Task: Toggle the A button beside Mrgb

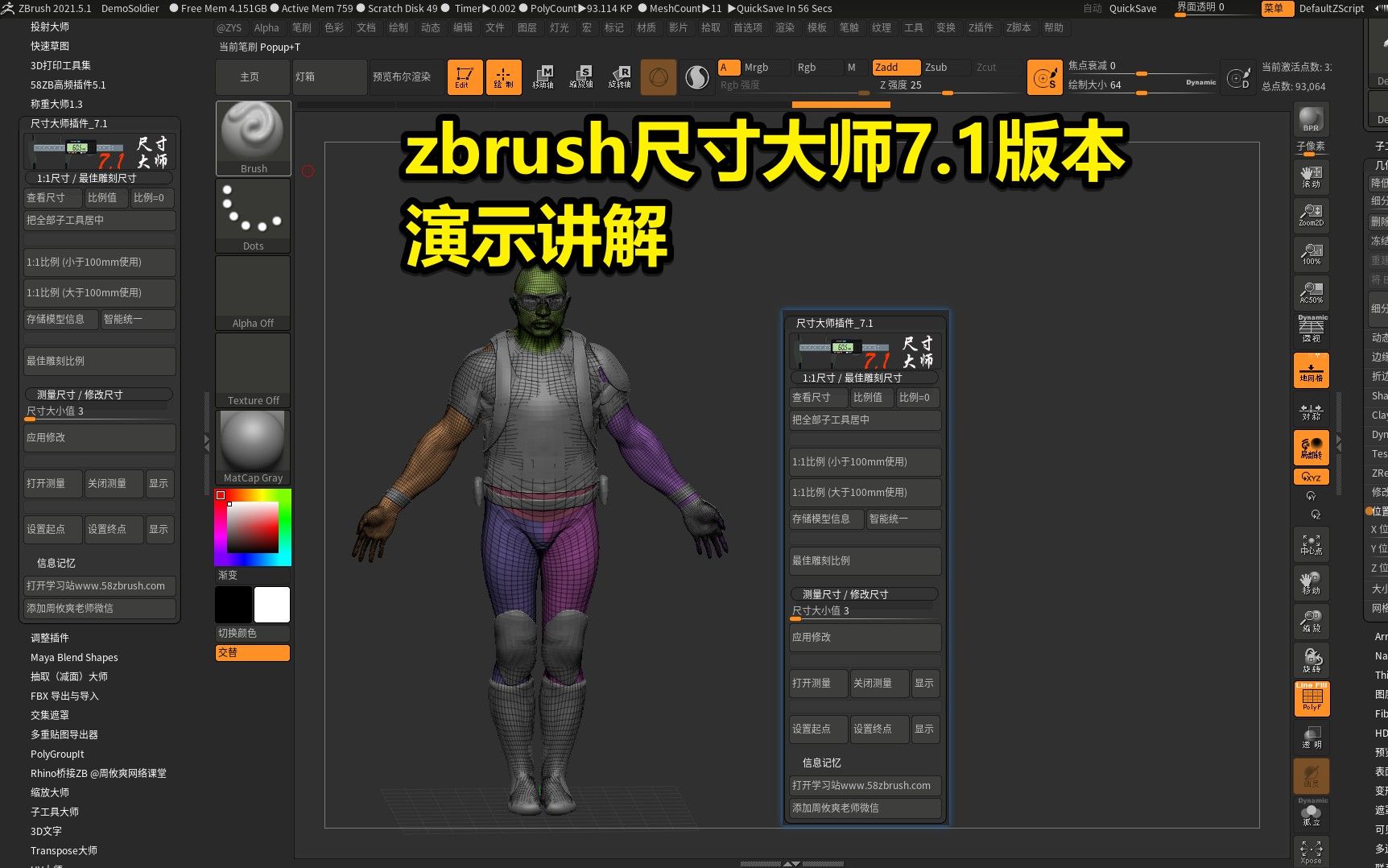Action: click(x=729, y=68)
